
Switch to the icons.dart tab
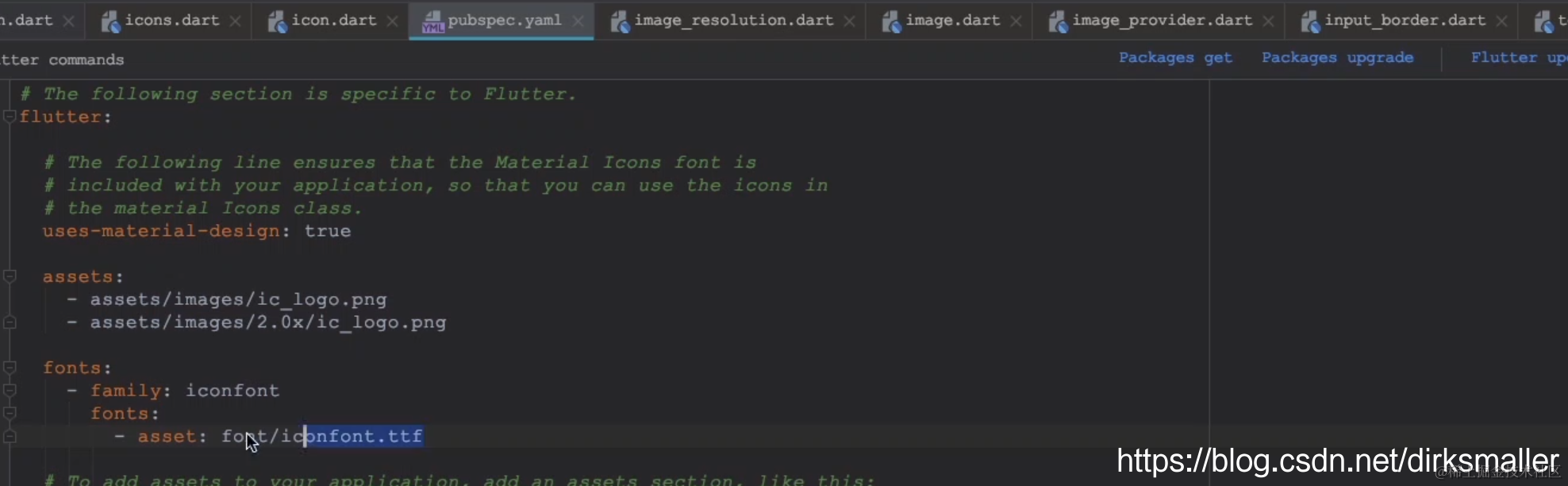tap(171, 21)
